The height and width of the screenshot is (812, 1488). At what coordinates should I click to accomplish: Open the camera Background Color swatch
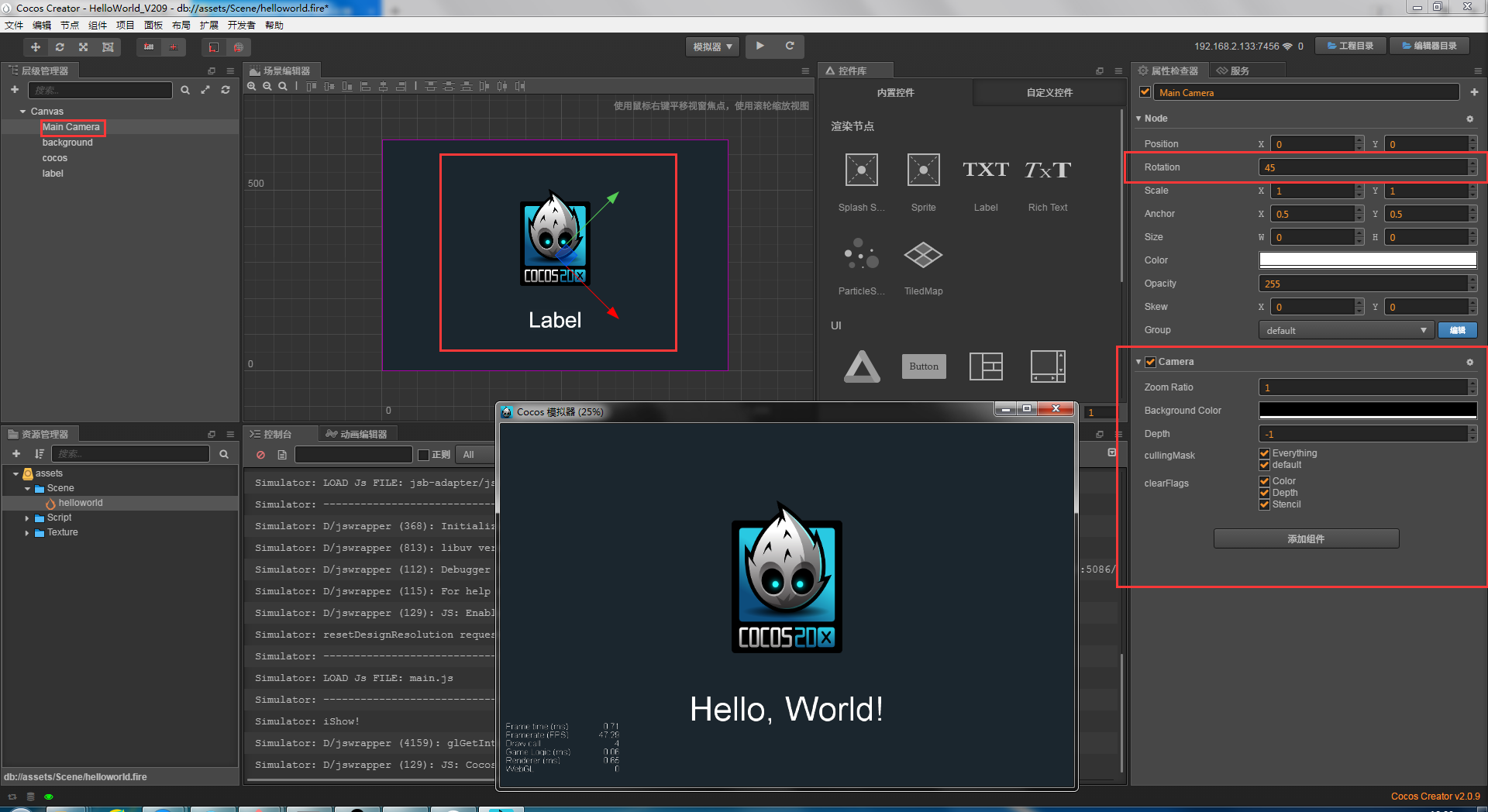pos(1368,411)
